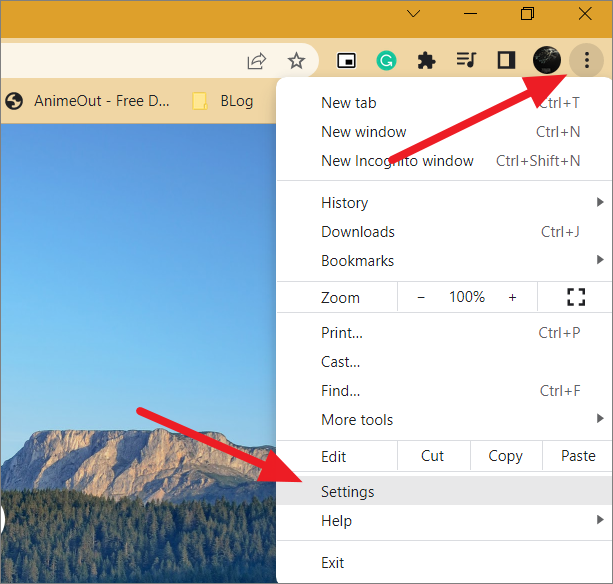Expand the Help submenu
The height and width of the screenshot is (584, 613).
click(x=444, y=520)
